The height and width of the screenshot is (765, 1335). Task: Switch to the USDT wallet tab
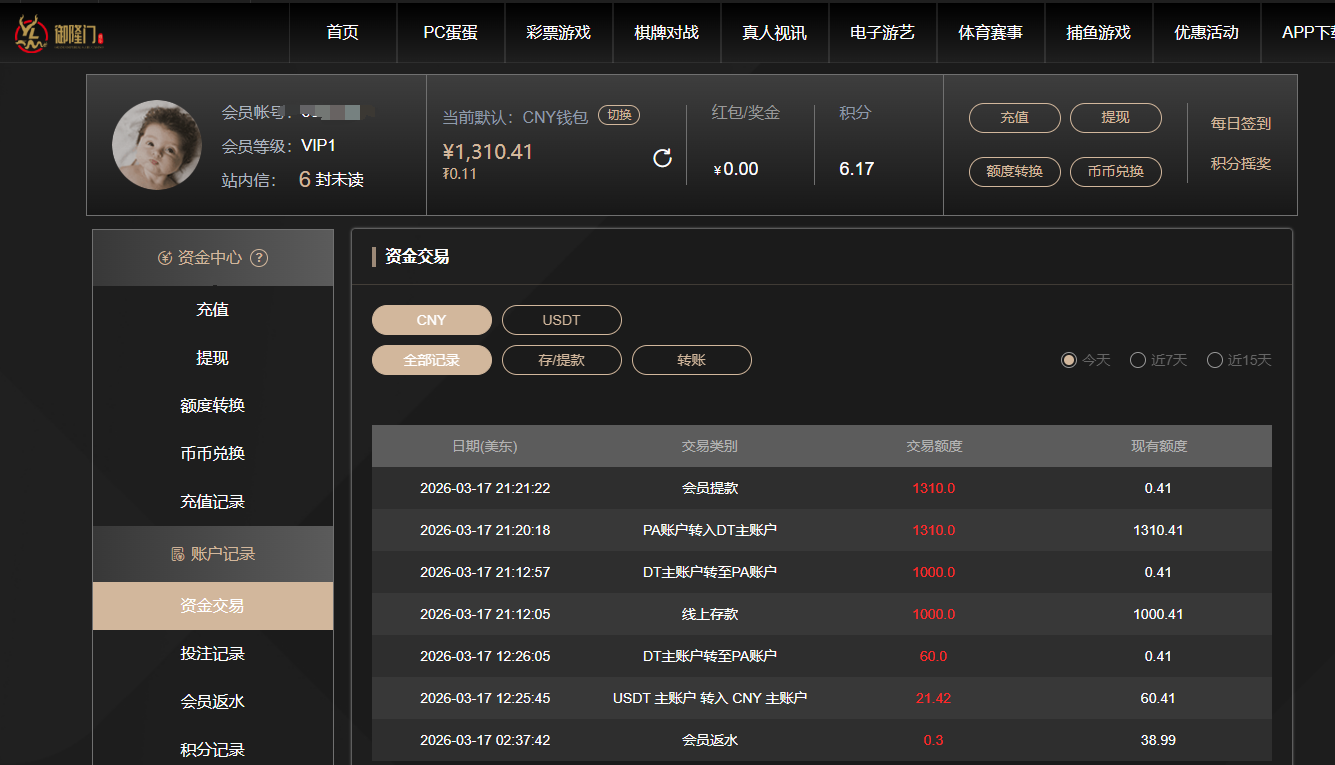pos(561,320)
